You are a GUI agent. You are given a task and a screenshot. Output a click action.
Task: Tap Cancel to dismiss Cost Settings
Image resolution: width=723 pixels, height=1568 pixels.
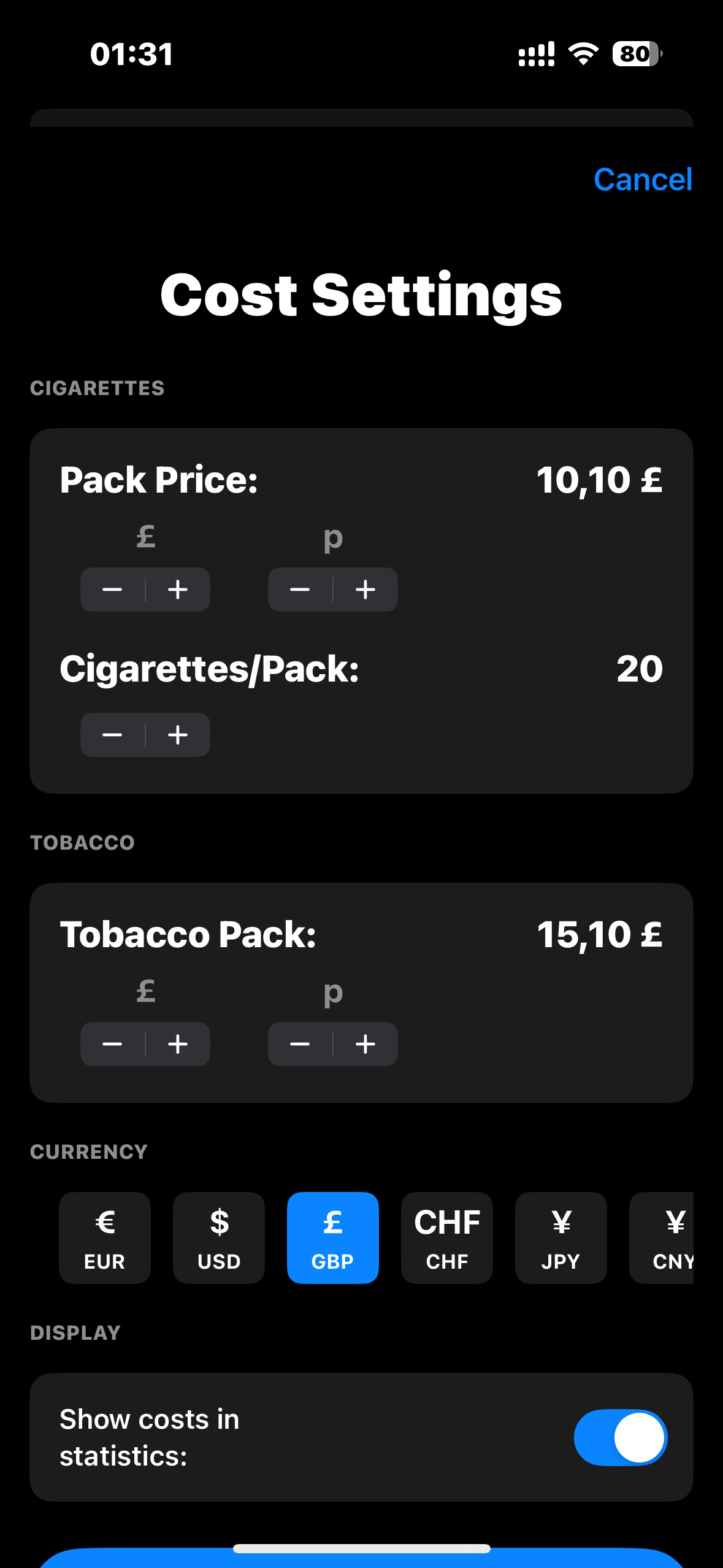[643, 180]
